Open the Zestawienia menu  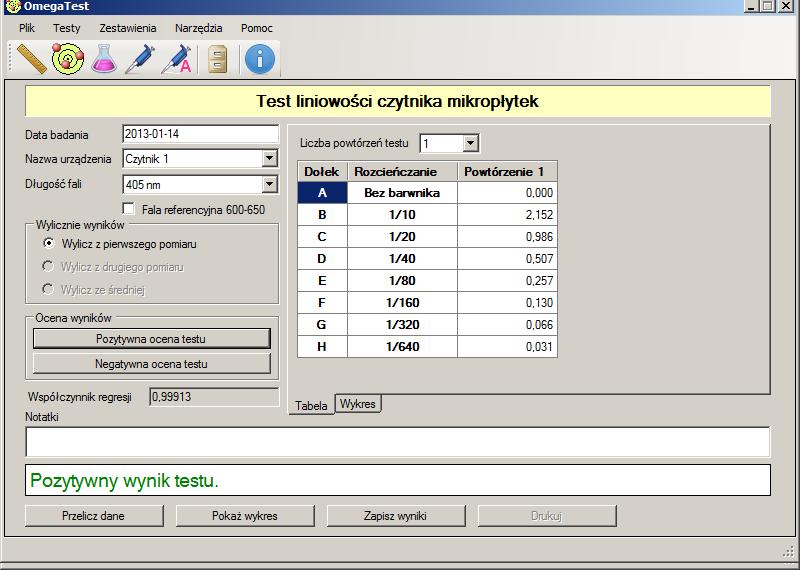pyautogui.click(x=126, y=28)
